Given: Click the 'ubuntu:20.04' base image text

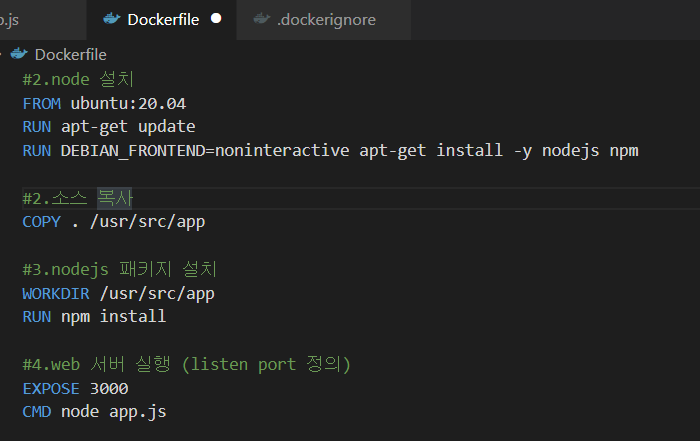Looking at the screenshot, I should tap(128, 104).
